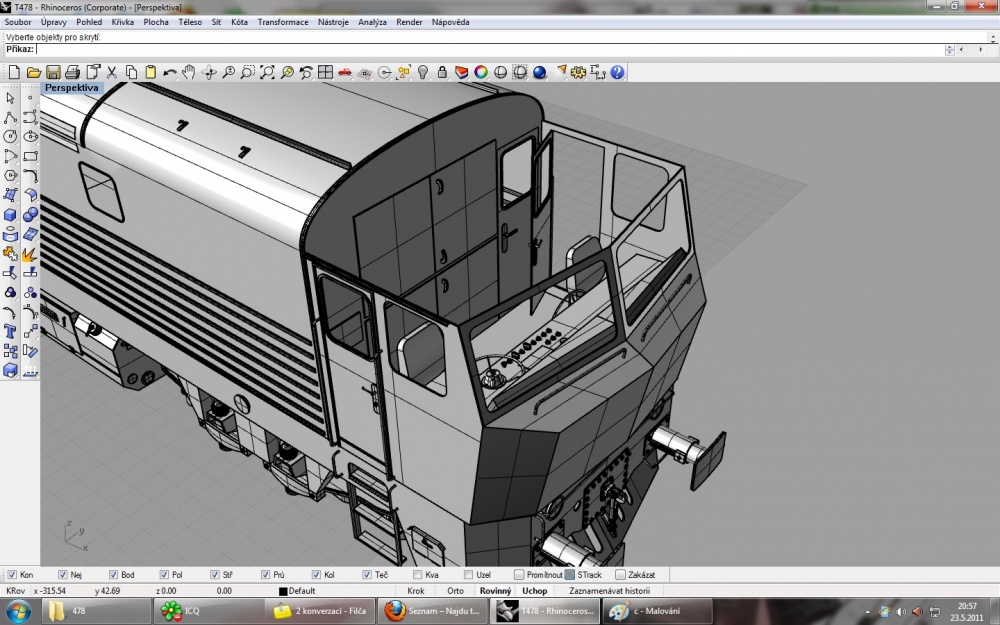Enable the Kva osnap checkbox
The image size is (1000, 625).
coord(418,575)
